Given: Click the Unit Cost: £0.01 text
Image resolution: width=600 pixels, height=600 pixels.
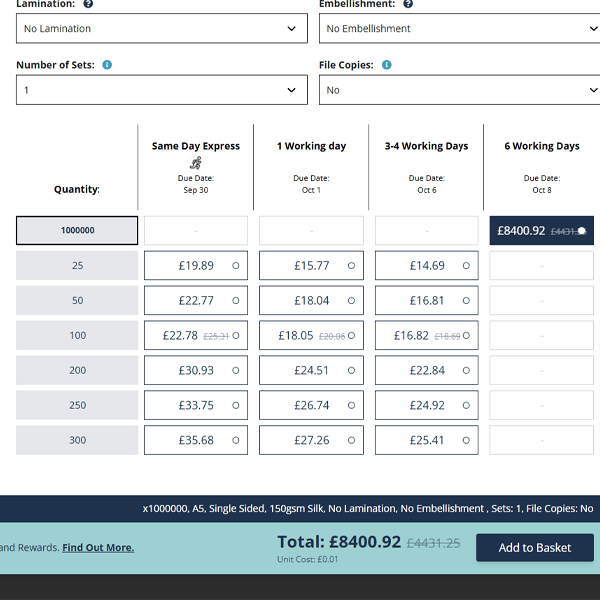Looking at the screenshot, I should [307, 559].
